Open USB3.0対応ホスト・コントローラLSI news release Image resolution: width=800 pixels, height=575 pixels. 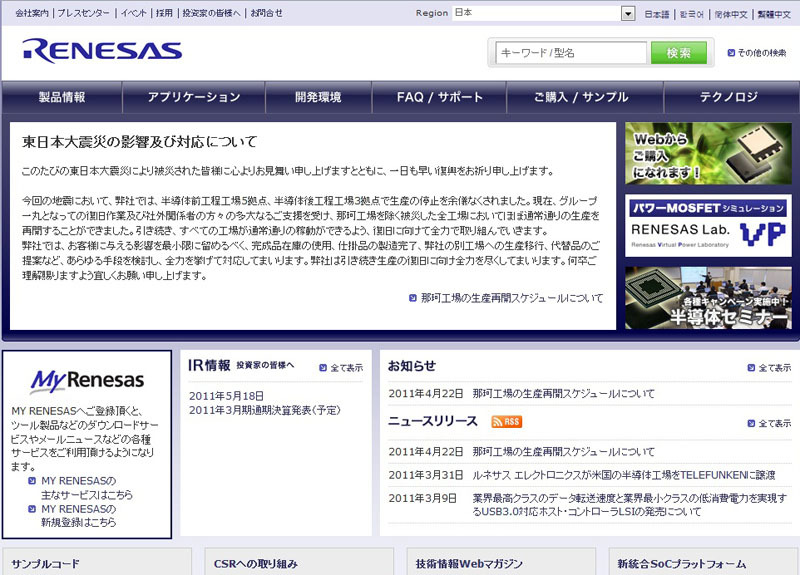[x=629, y=505]
